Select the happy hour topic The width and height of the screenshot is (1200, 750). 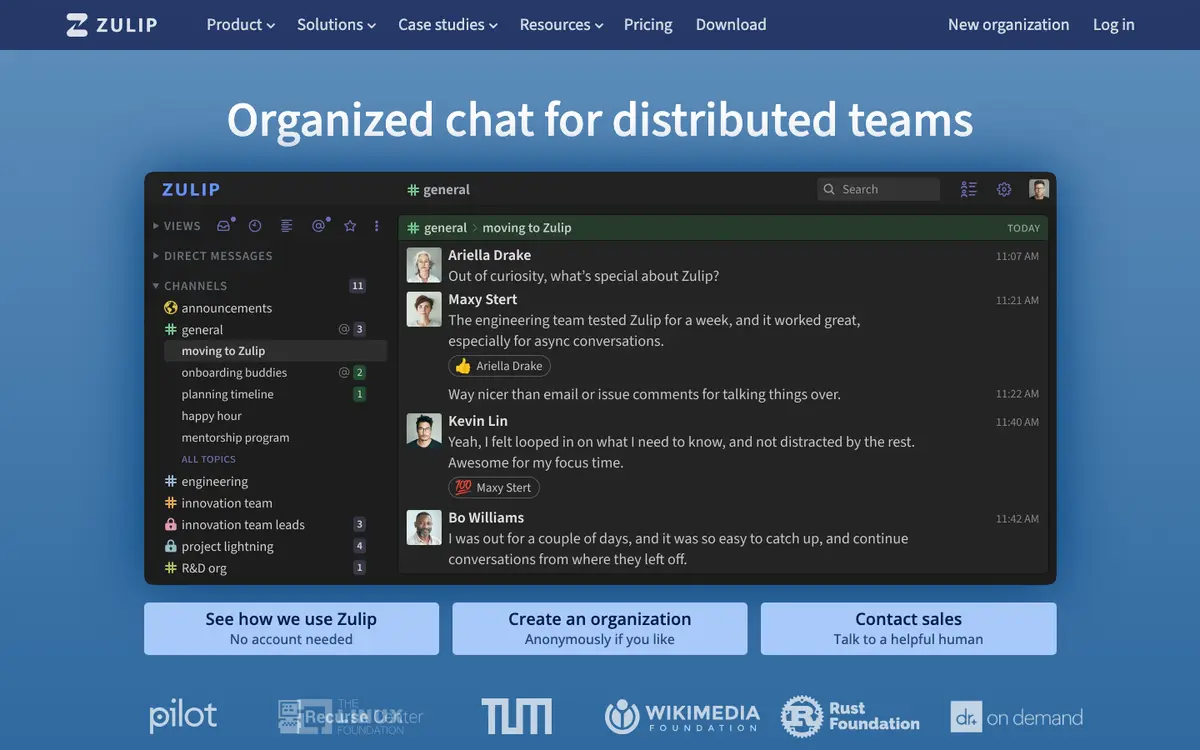click(211, 416)
